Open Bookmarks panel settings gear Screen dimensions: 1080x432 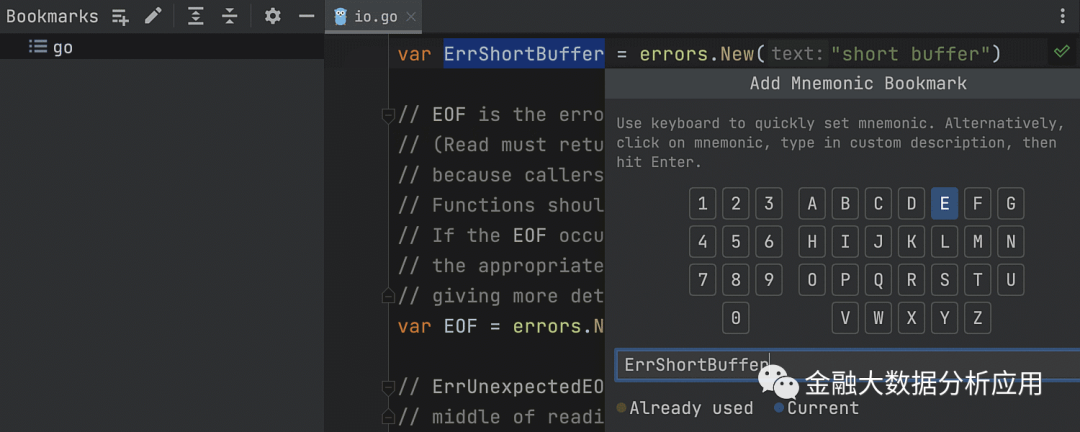272,16
